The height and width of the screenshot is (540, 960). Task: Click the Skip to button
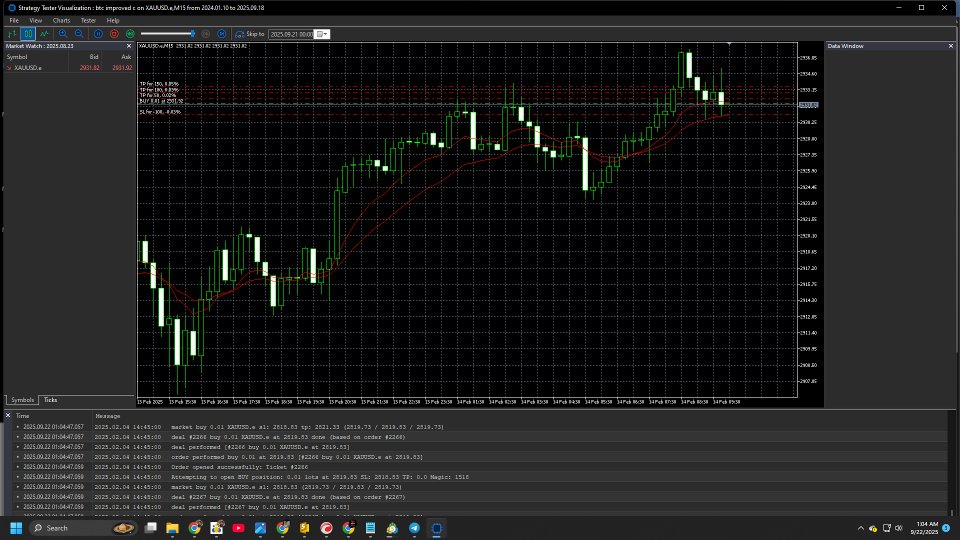pos(250,34)
